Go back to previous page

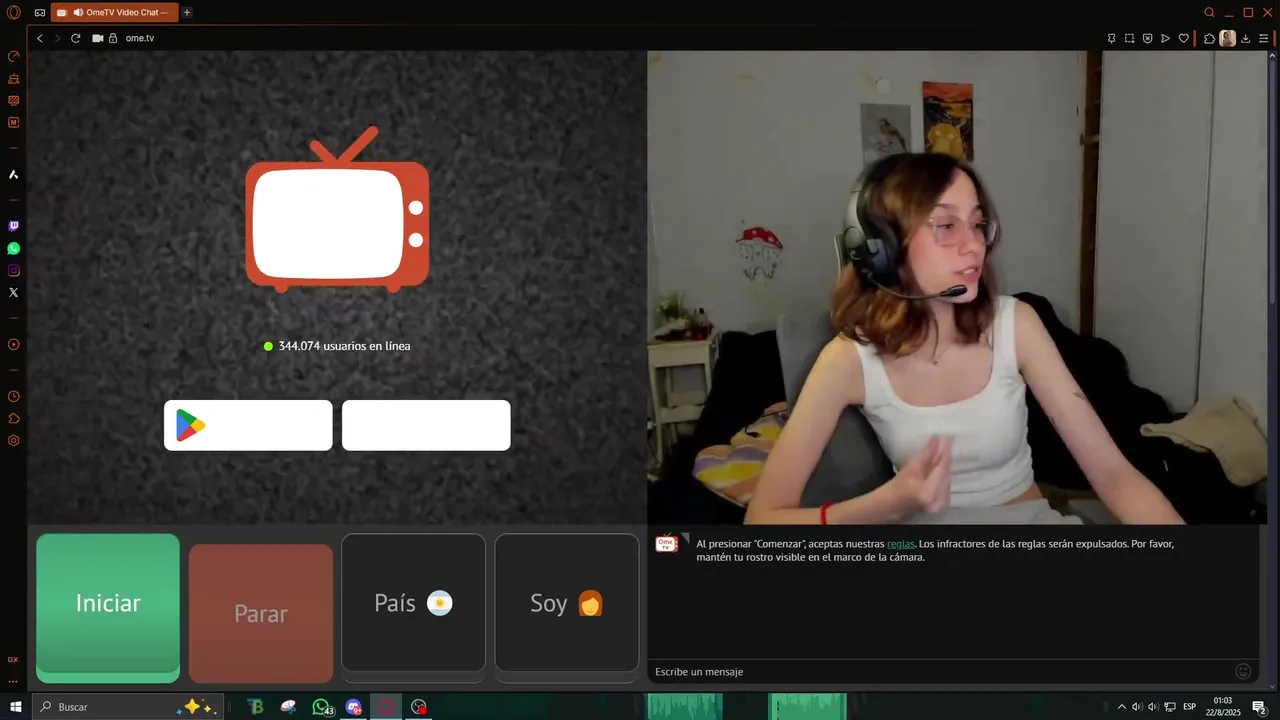point(40,38)
